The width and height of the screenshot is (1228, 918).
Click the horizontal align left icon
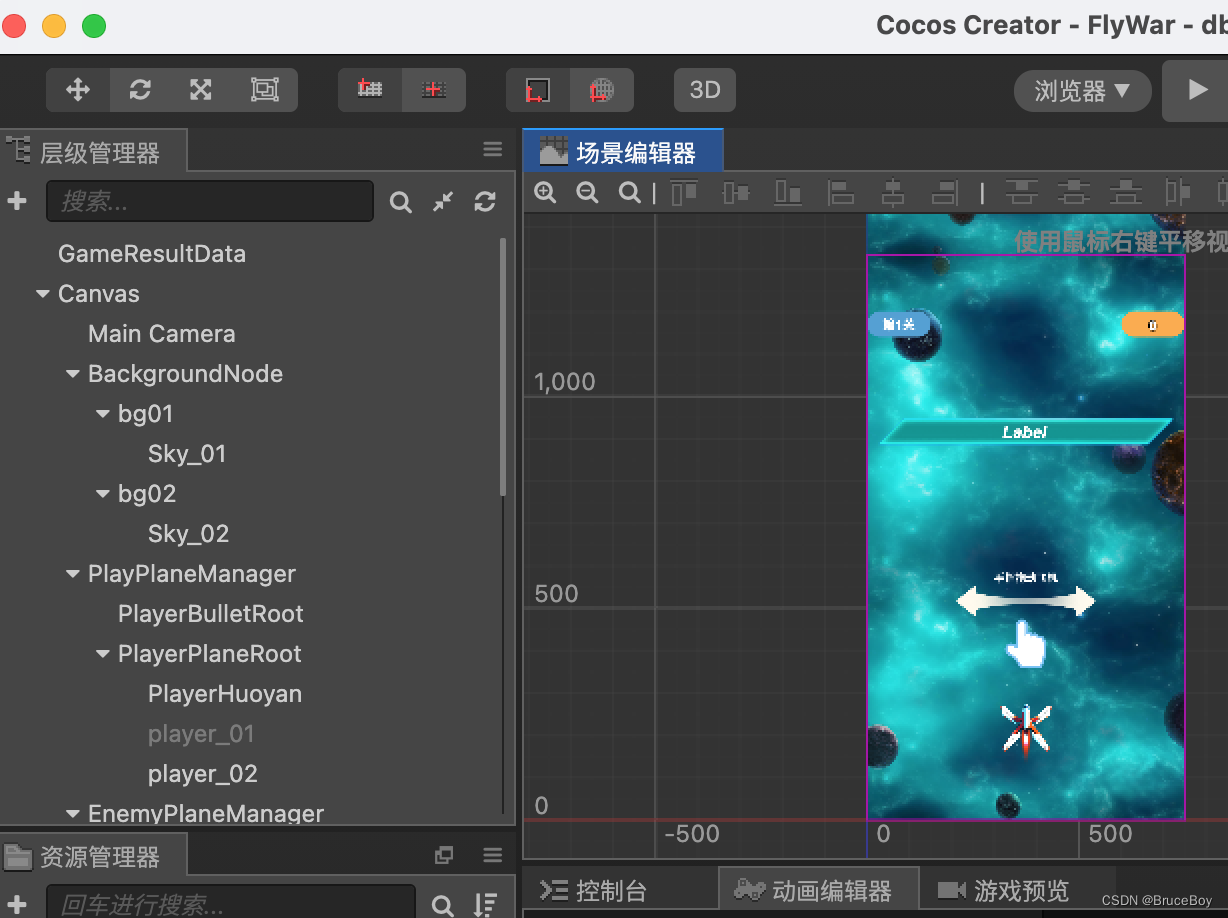point(841,192)
